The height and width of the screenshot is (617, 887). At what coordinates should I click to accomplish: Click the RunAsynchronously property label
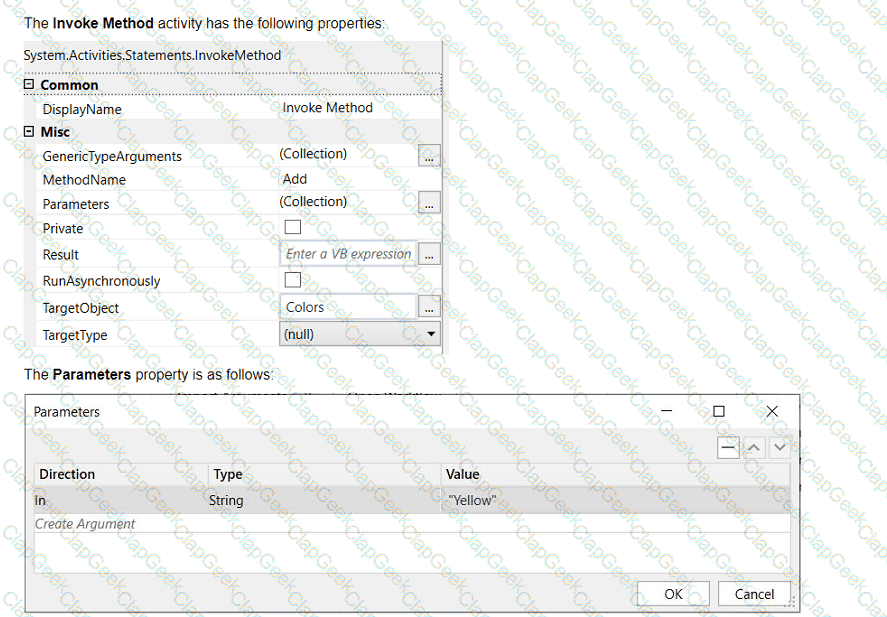pyautogui.click(x=101, y=281)
